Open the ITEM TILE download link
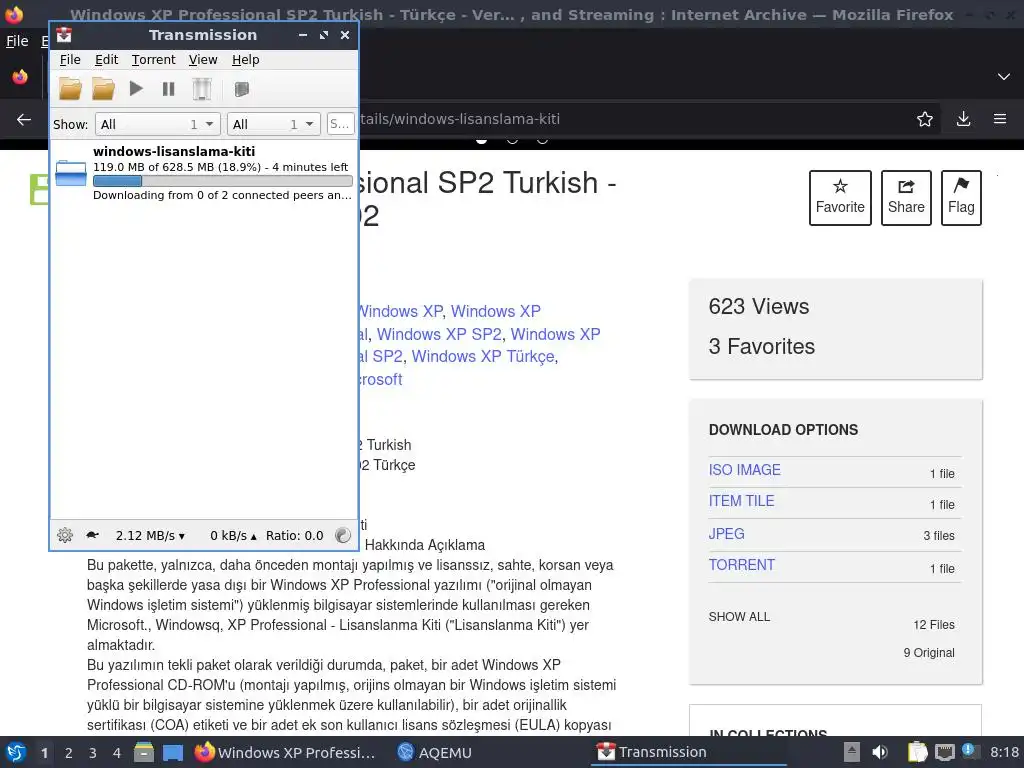The width and height of the screenshot is (1024, 768). click(741, 501)
